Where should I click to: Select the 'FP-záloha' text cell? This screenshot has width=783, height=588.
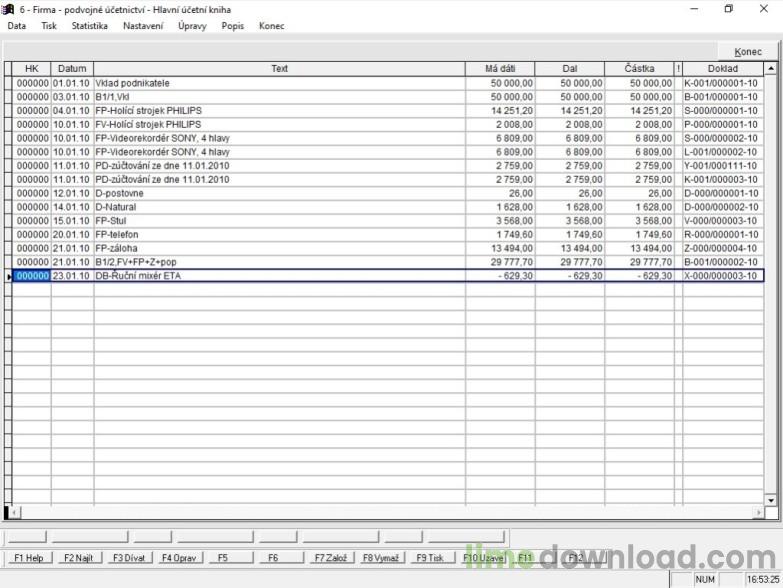click(279, 248)
